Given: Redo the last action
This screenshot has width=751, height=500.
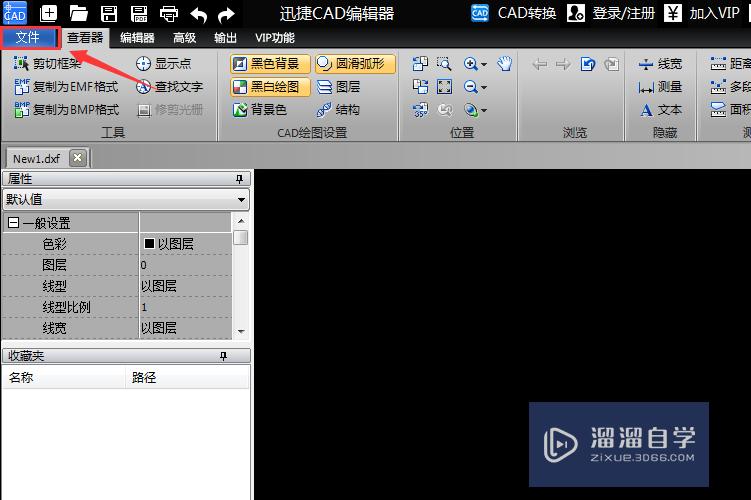Looking at the screenshot, I should coord(226,14).
